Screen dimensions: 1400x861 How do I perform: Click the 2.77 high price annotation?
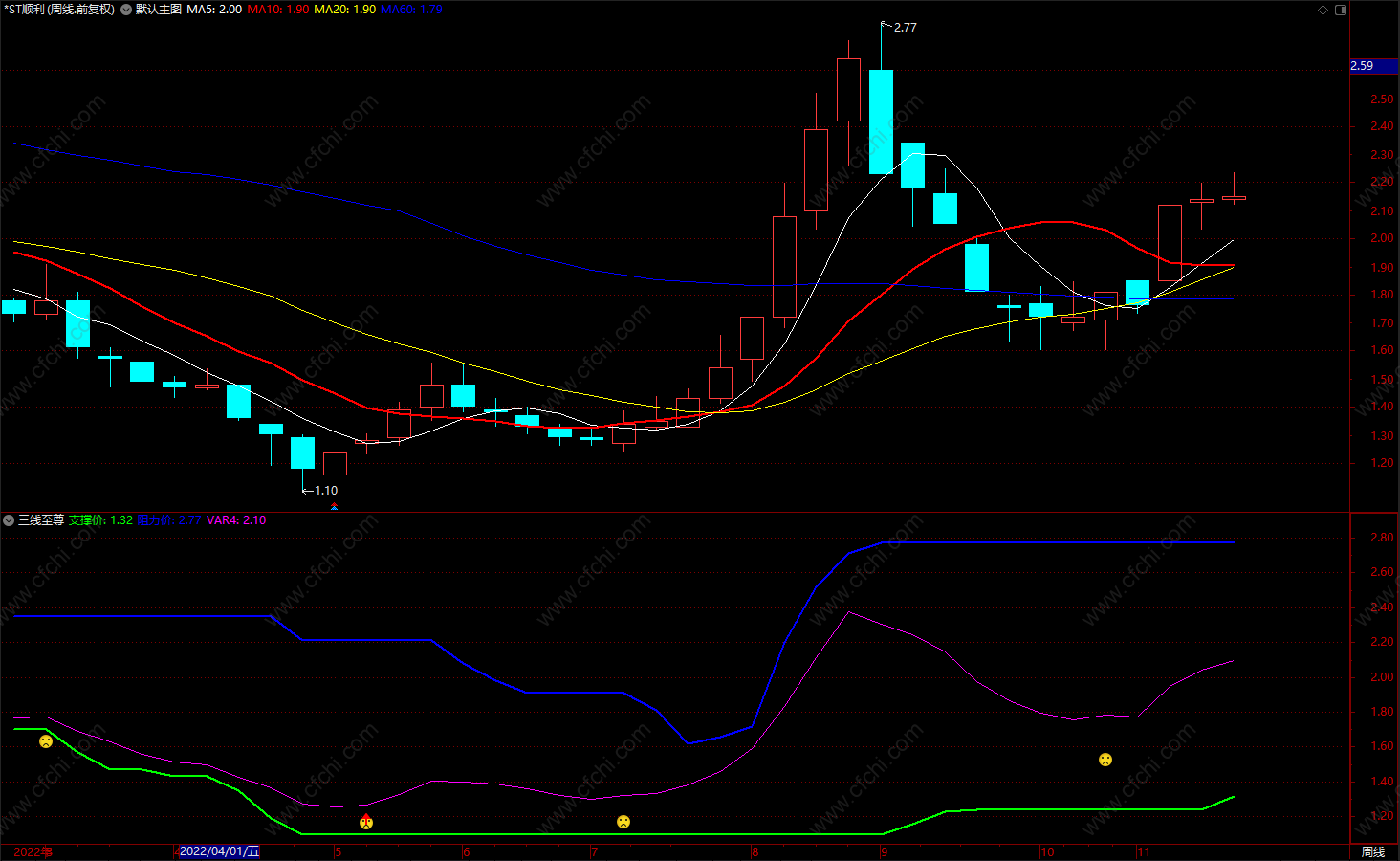pos(905,27)
